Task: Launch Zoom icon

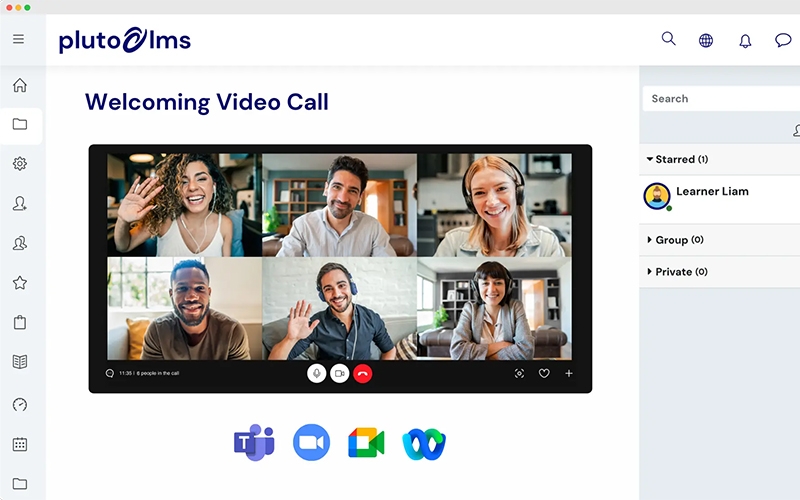Action: 311,442
